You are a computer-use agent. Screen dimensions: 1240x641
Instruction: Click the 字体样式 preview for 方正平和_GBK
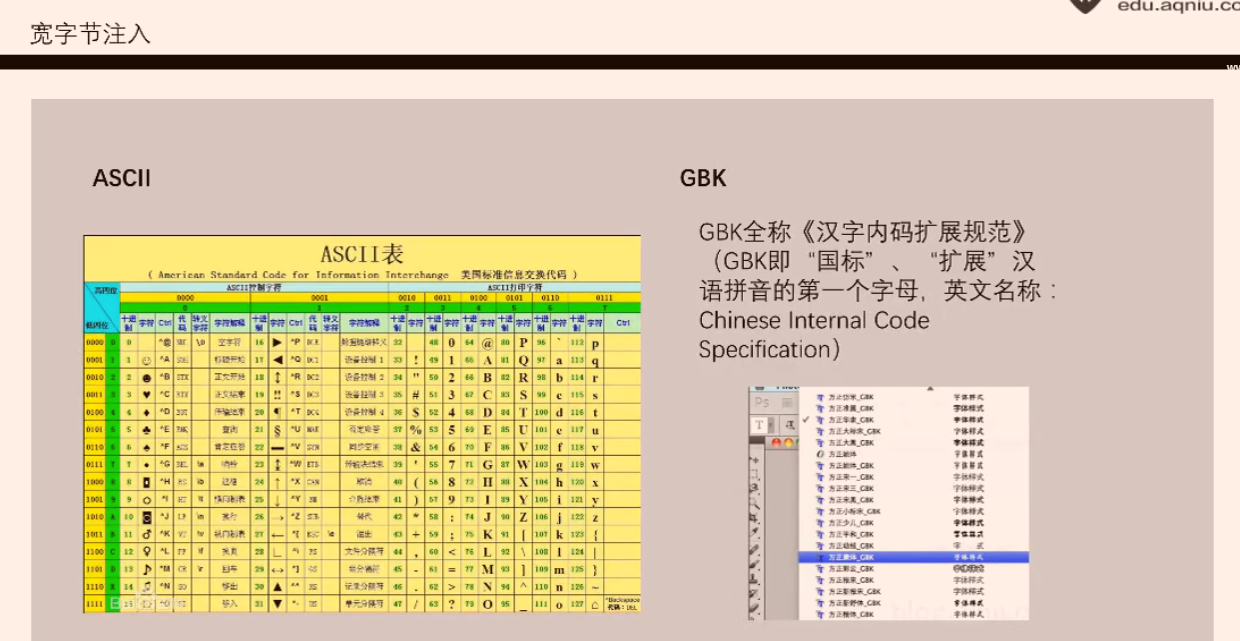click(x=969, y=534)
